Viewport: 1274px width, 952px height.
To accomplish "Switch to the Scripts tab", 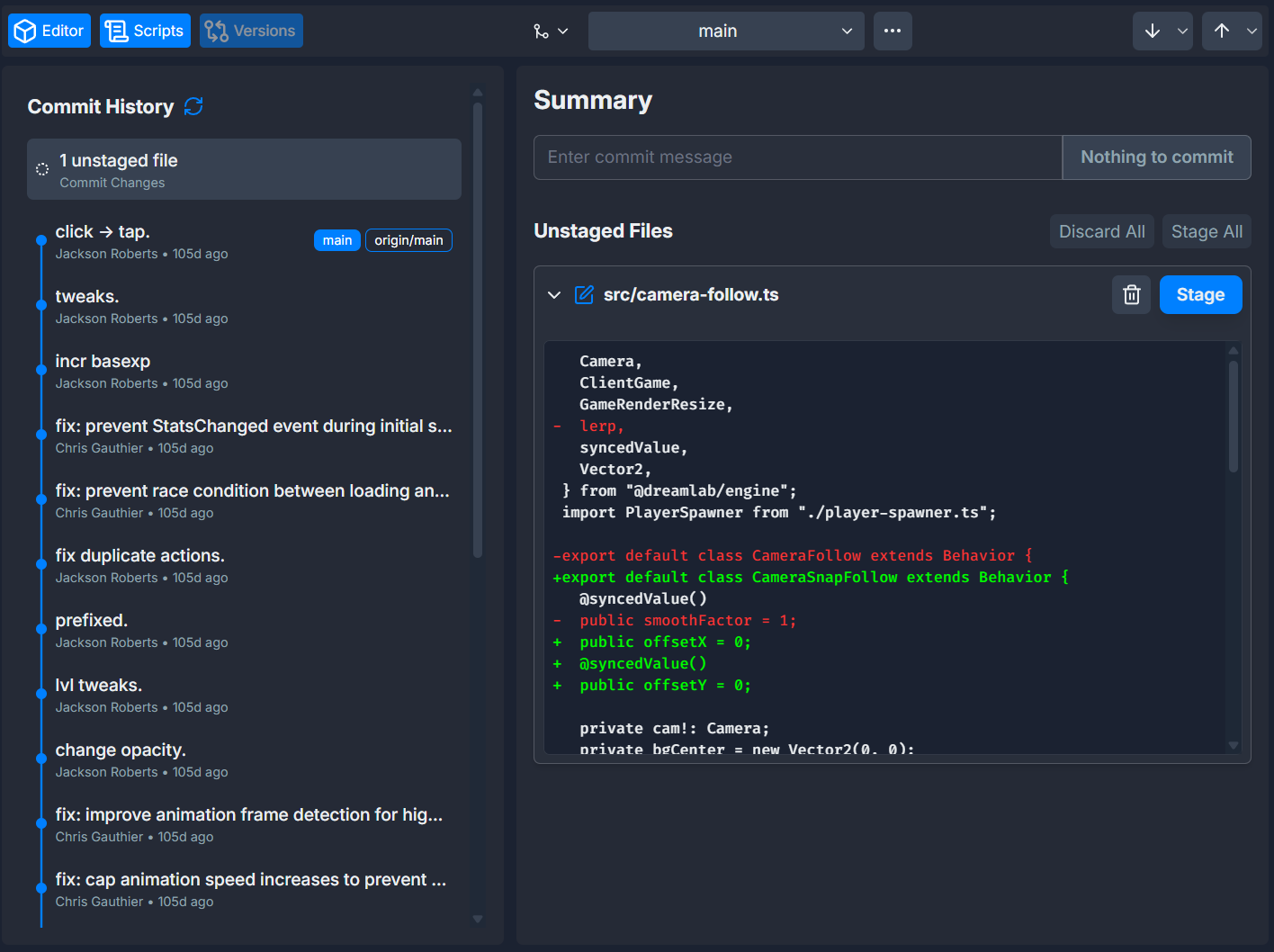I will 144,30.
